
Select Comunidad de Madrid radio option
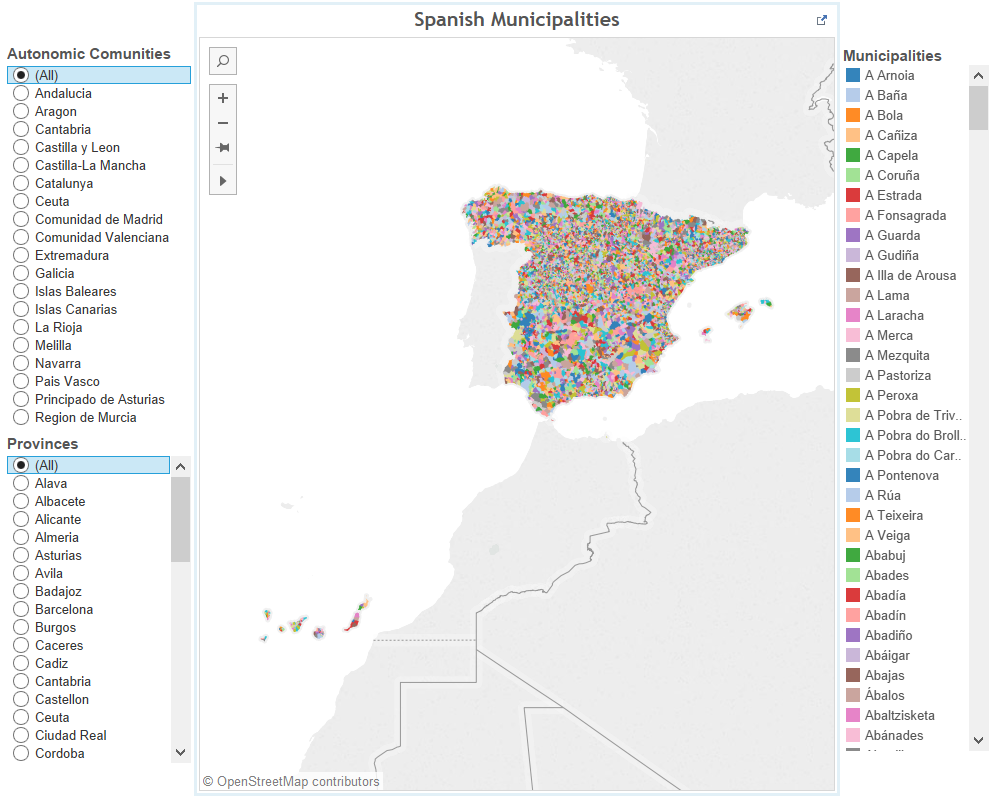pyautogui.click(x=21, y=219)
